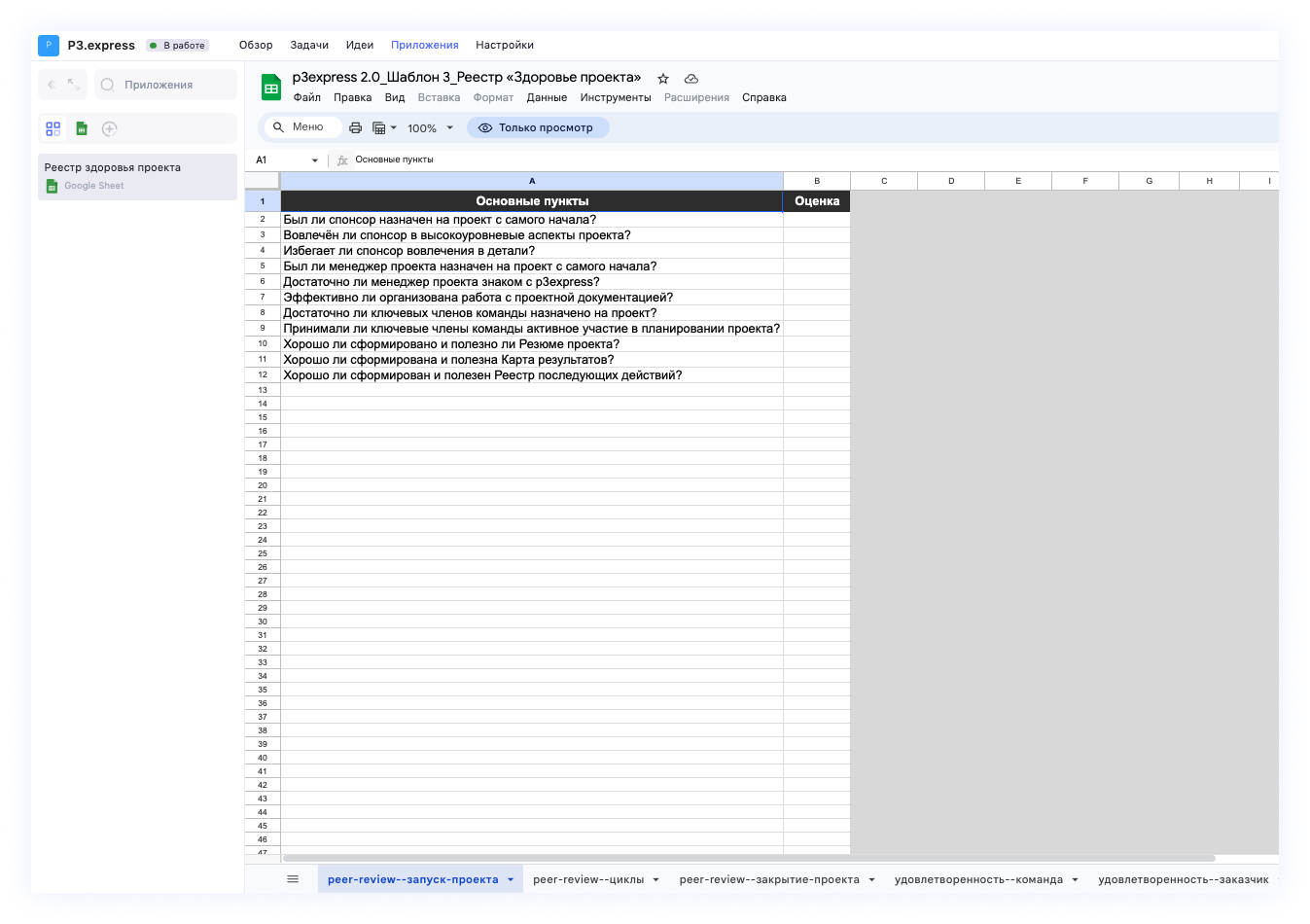
Task: Click the green Google Sheets logo
Action: tap(271, 88)
